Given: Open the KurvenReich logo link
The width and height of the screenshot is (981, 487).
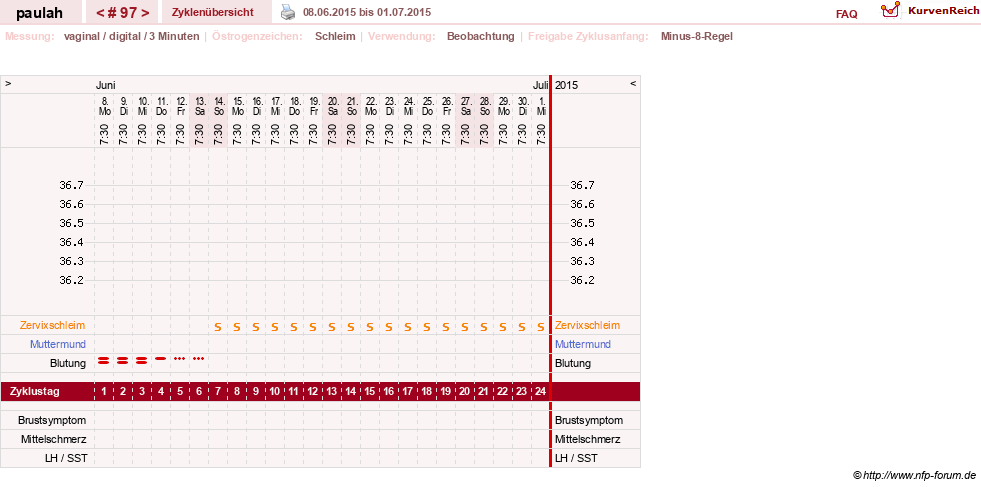Looking at the screenshot, I should [930, 11].
